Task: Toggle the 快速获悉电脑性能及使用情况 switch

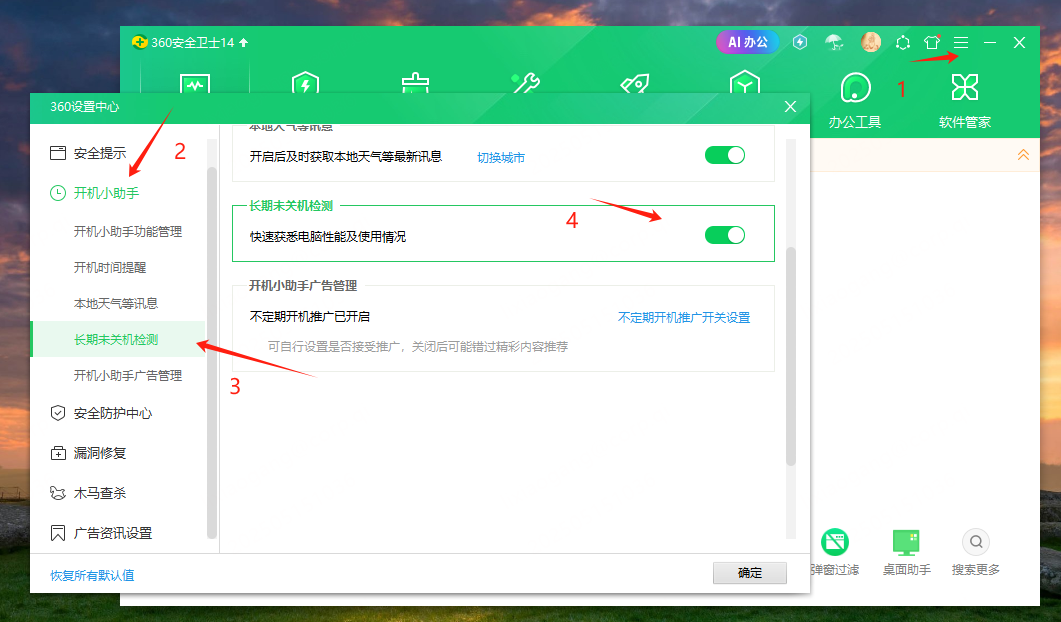Action: [x=725, y=235]
